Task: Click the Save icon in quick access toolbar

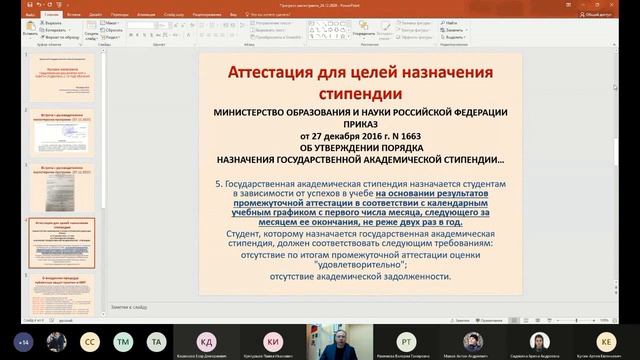Action: pyautogui.click(x=30, y=5)
